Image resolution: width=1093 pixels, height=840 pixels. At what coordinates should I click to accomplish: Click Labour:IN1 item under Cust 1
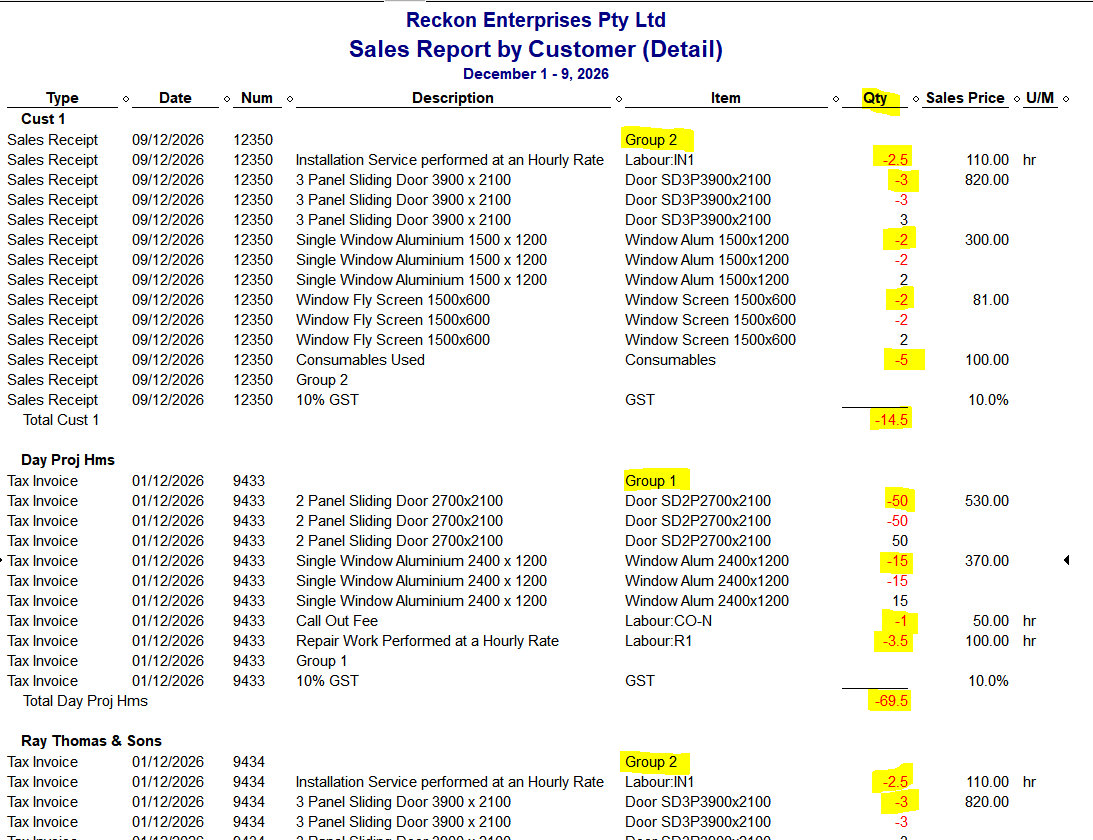pyautogui.click(x=659, y=160)
